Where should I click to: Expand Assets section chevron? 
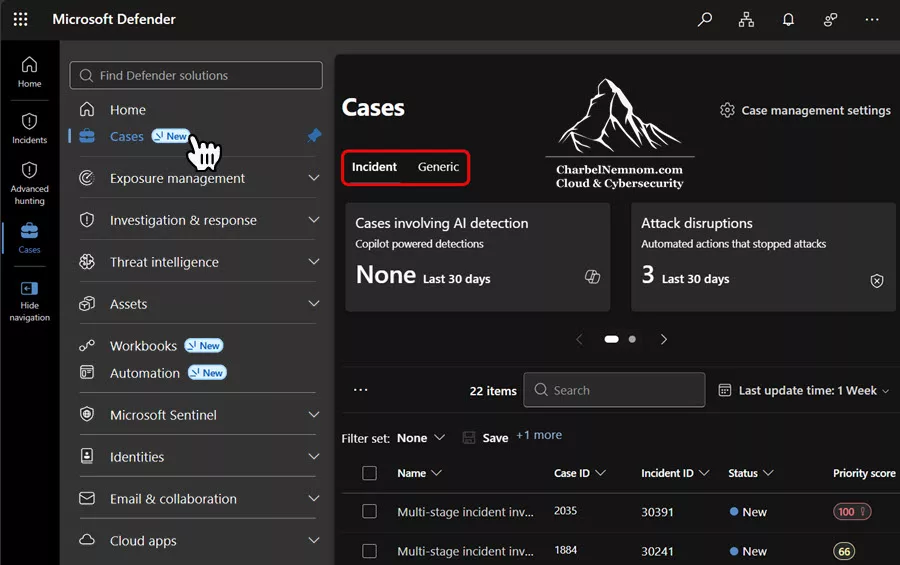313,304
